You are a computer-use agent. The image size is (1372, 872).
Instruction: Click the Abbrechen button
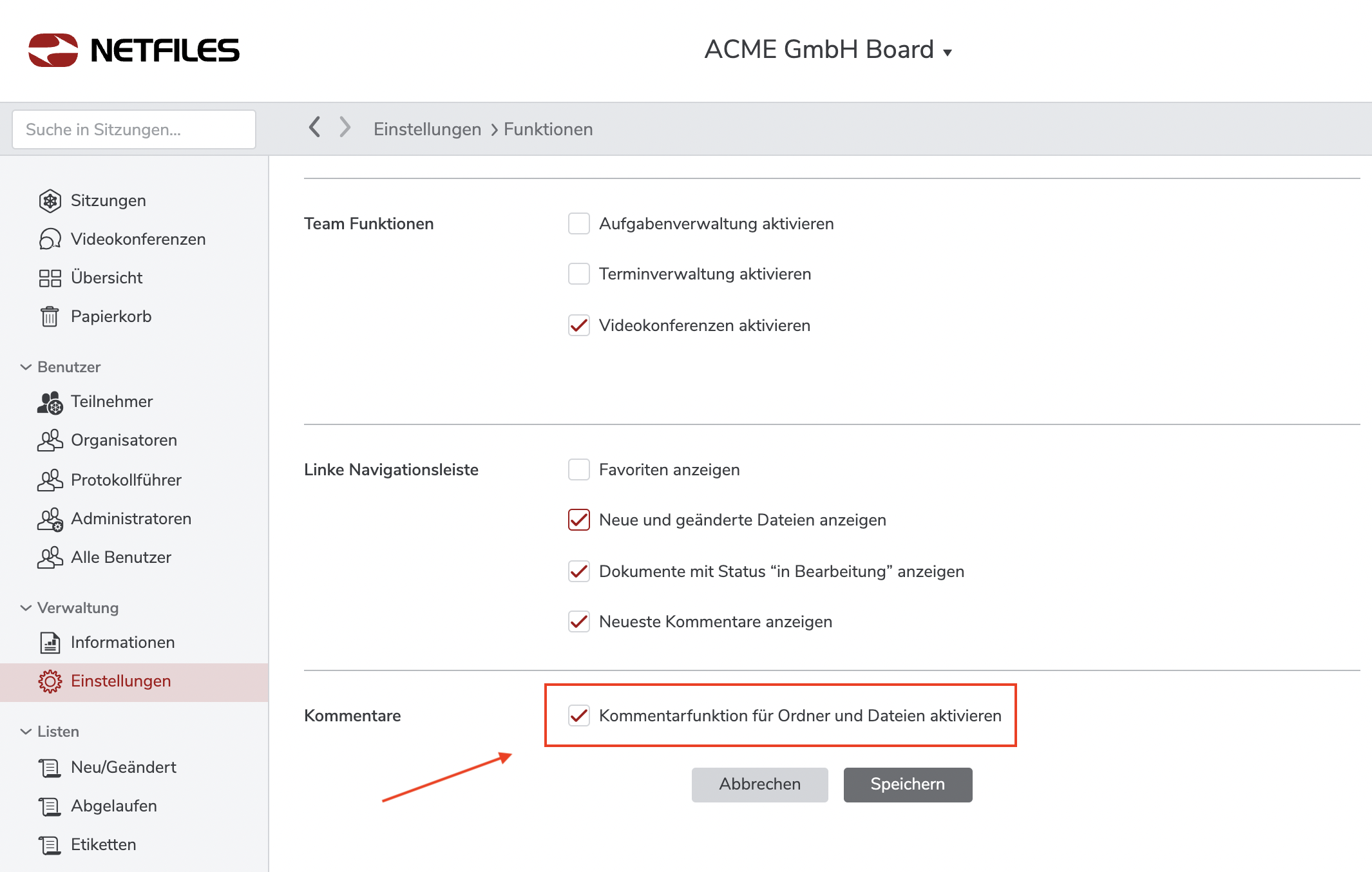(x=759, y=784)
